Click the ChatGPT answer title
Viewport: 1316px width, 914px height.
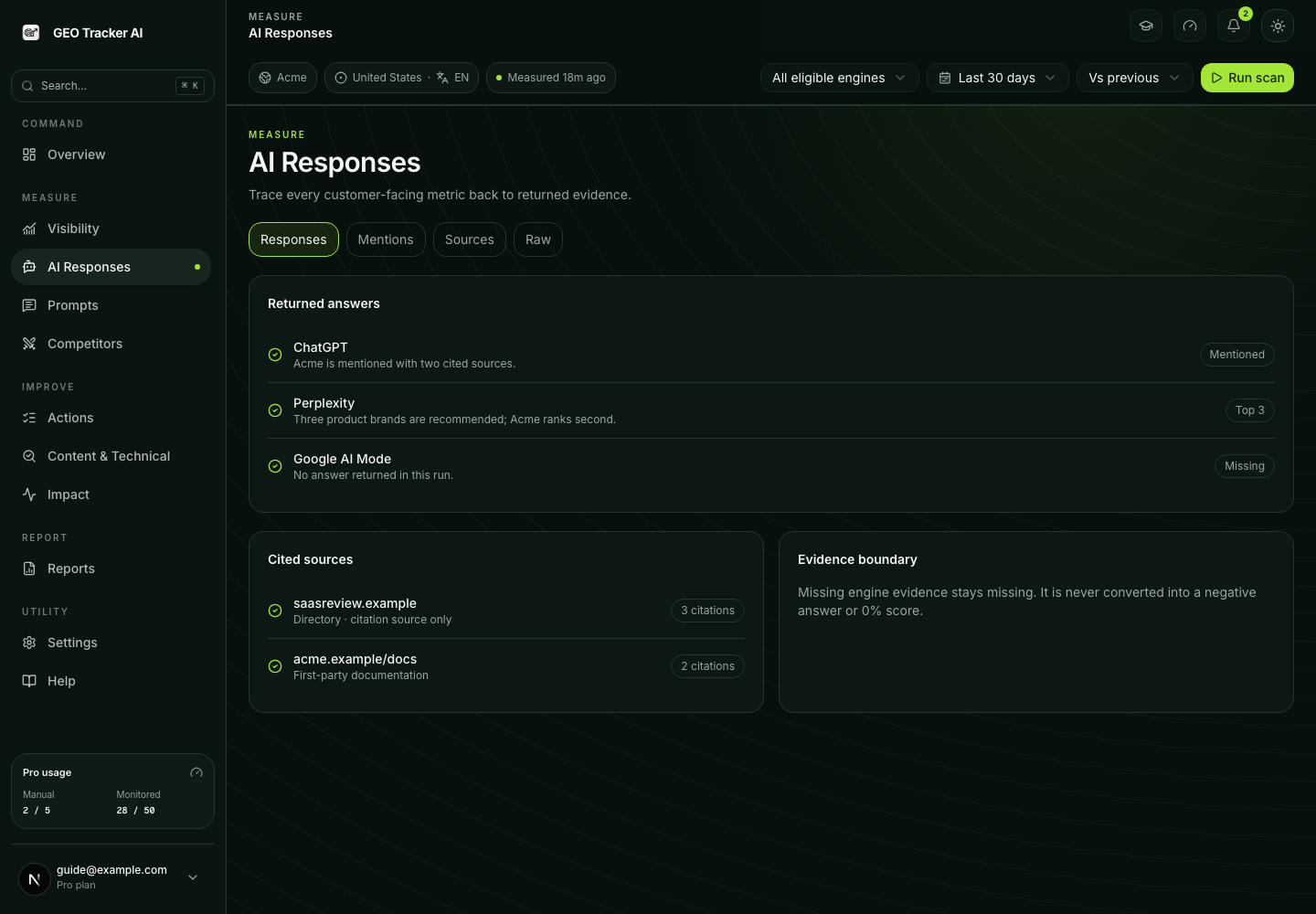click(x=321, y=347)
